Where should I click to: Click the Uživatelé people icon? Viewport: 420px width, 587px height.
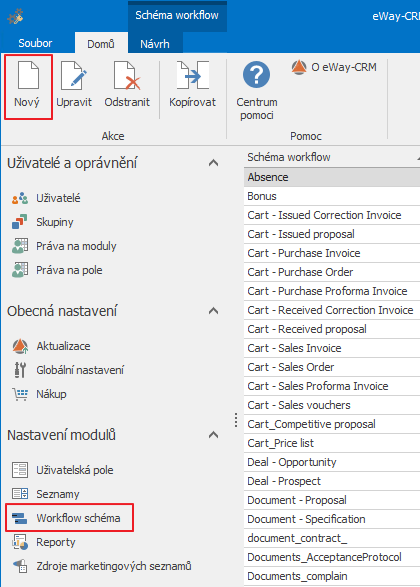(x=20, y=198)
